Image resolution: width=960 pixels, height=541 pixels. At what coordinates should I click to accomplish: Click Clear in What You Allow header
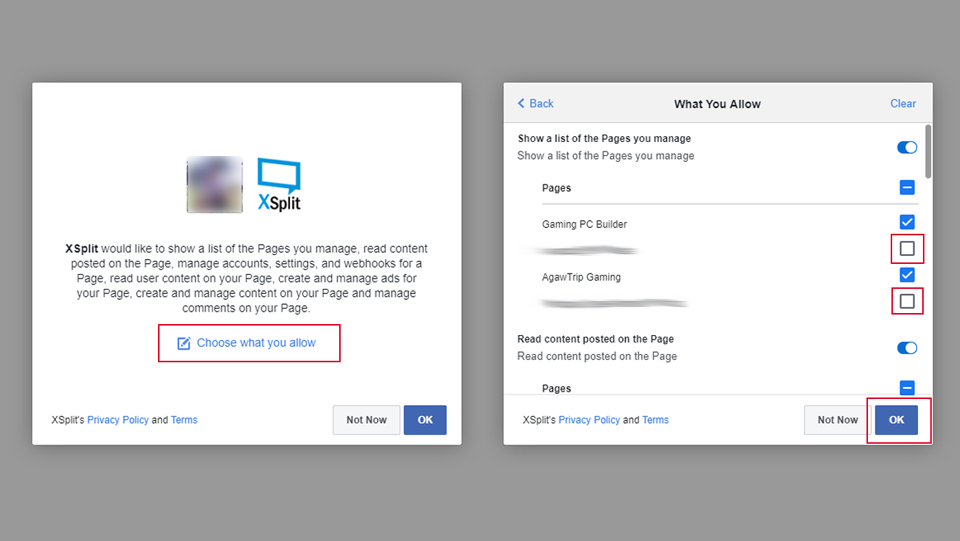903,103
